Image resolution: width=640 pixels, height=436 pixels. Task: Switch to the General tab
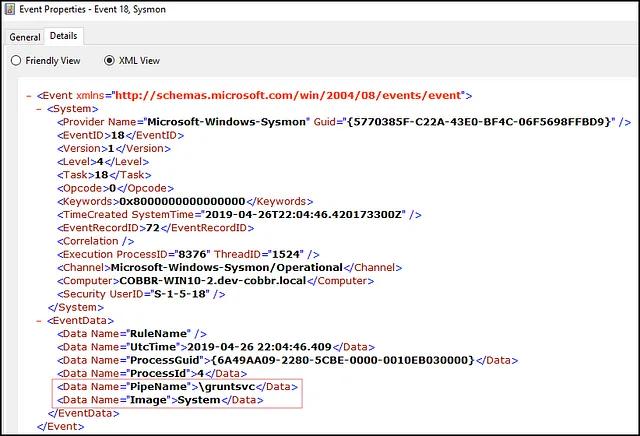24,36
